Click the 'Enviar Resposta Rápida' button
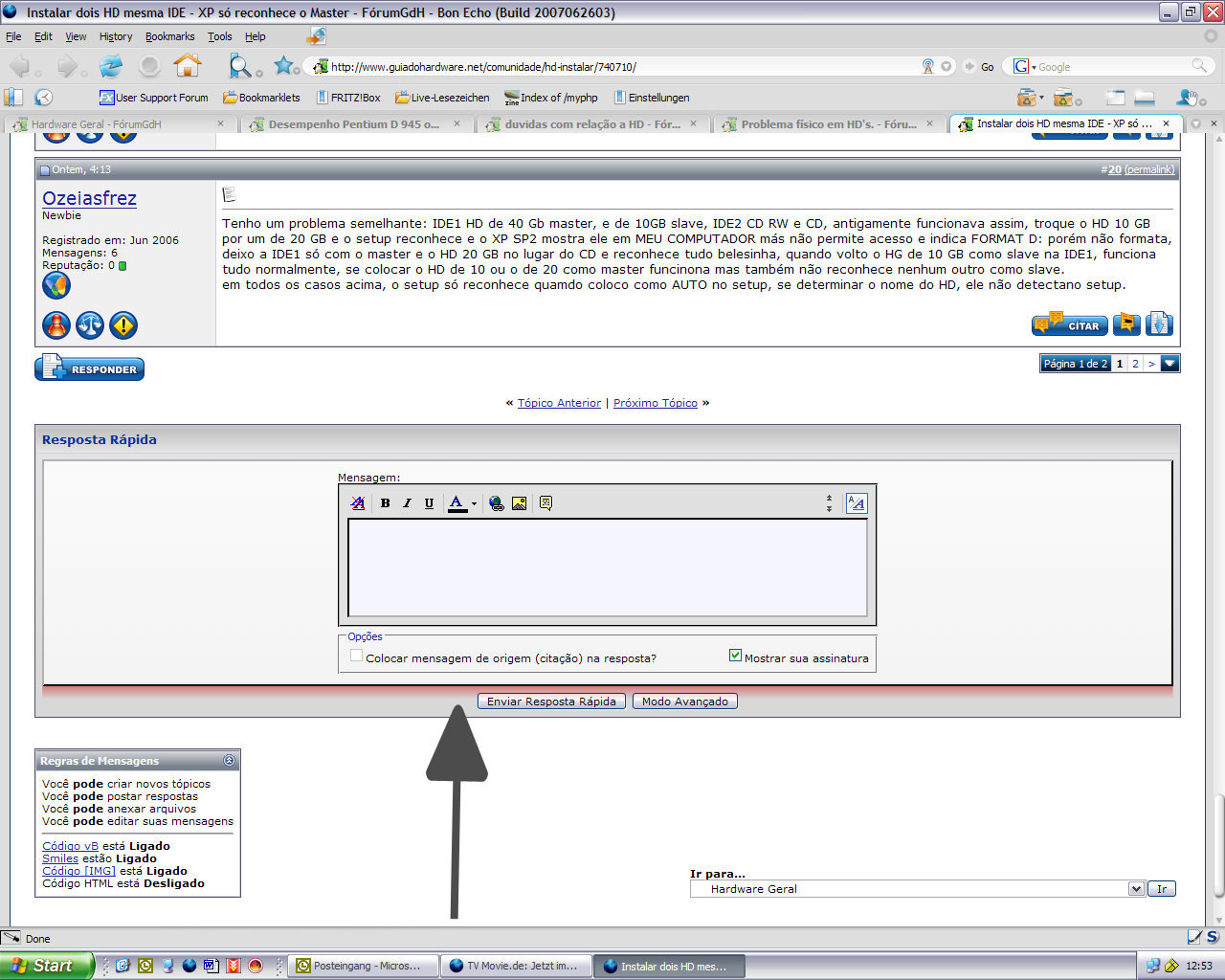Screen dimensions: 1225x980 click(551, 702)
